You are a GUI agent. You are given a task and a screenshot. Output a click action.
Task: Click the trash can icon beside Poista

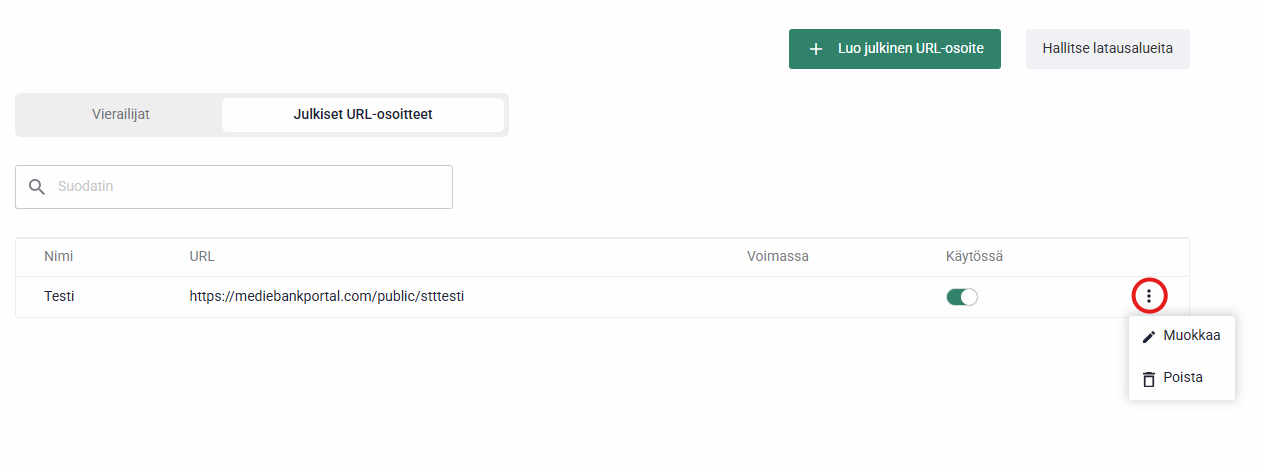1149,379
